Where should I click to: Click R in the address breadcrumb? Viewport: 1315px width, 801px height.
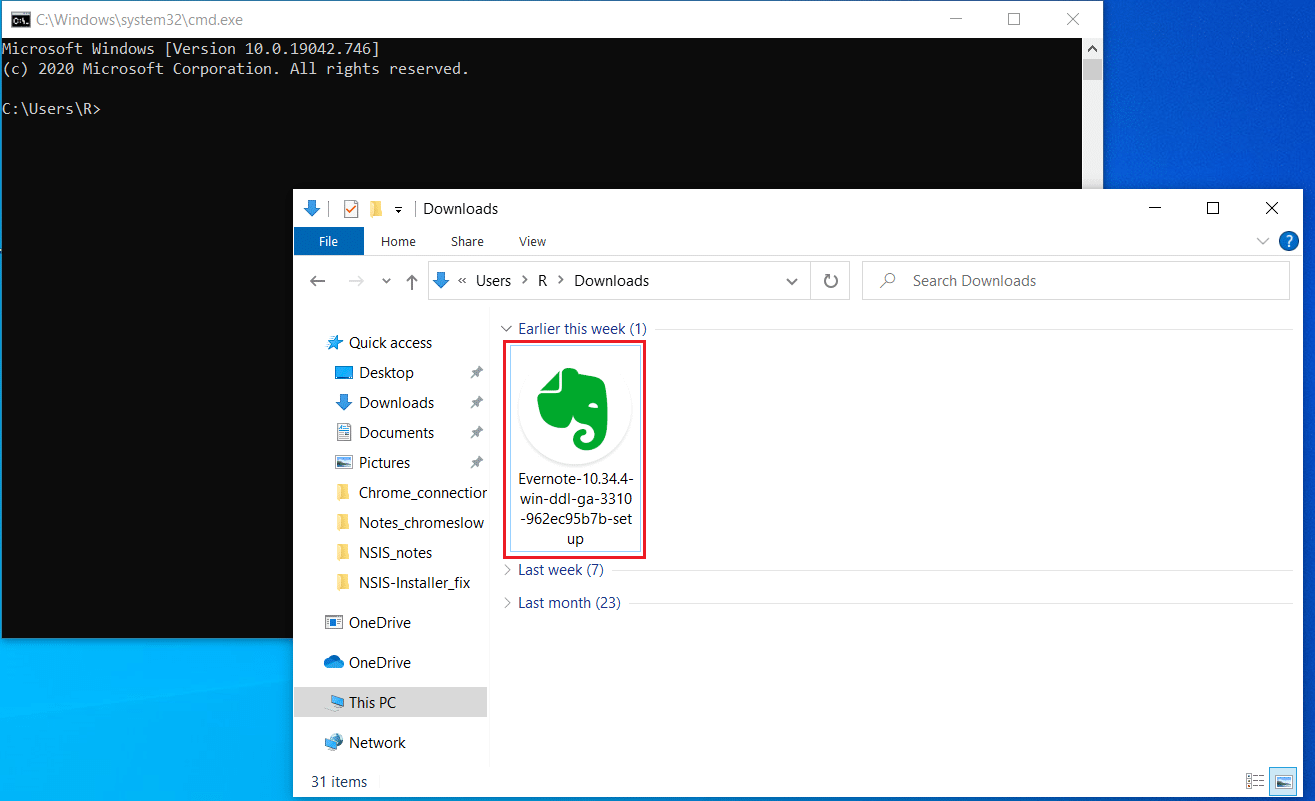point(543,281)
